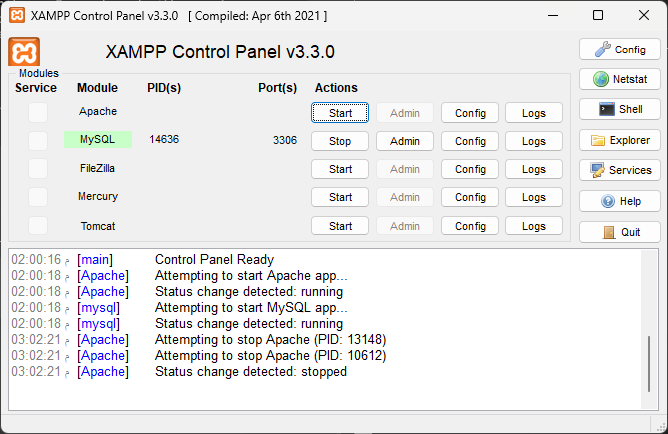Stop the MySQL module
The width and height of the screenshot is (668, 434).
pyautogui.click(x=340, y=141)
